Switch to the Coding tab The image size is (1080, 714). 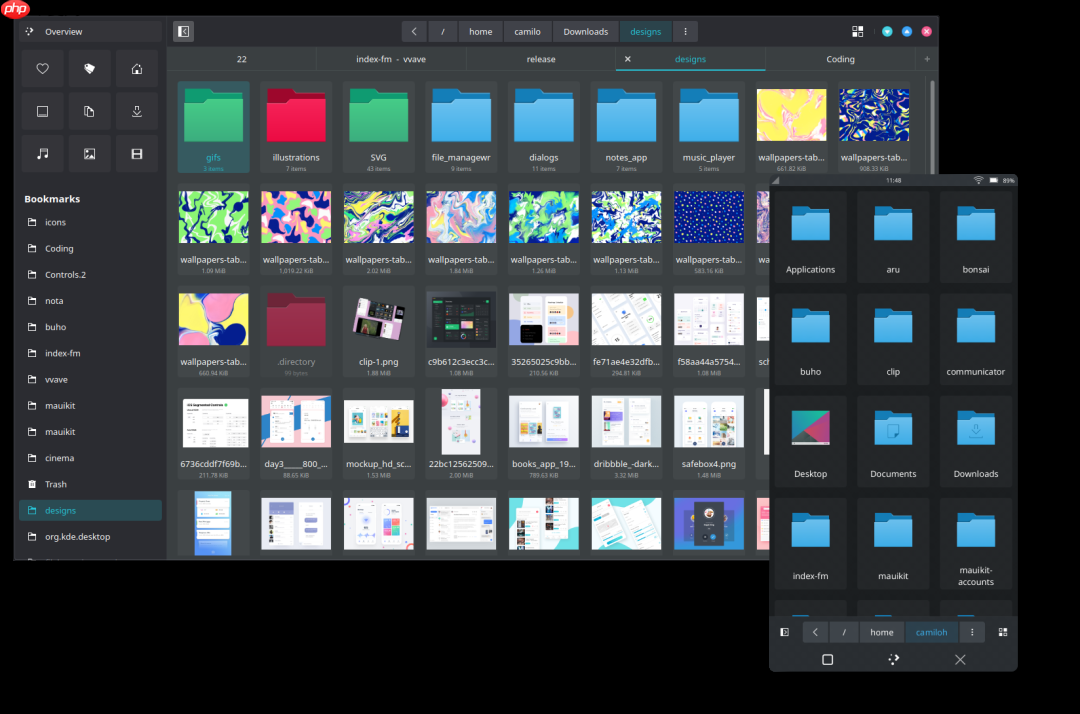pos(840,59)
